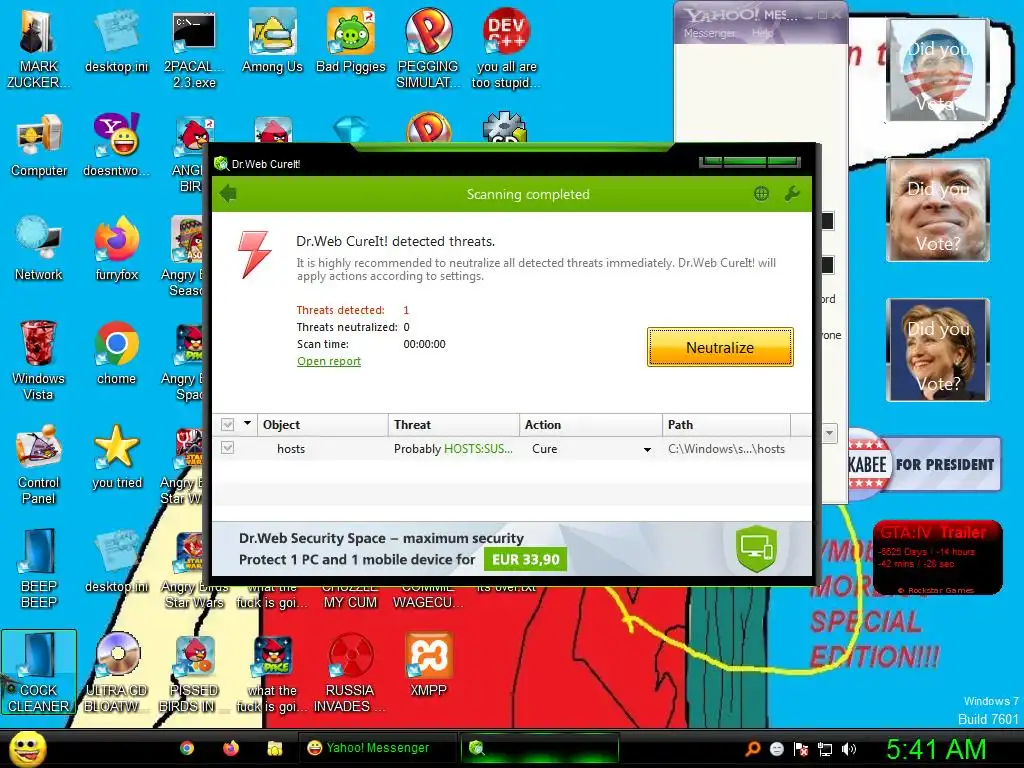The width and height of the screenshot is (1024, 768).
Task: Open RUSSIA INVADES desktop icon
Action: (350, 672)
